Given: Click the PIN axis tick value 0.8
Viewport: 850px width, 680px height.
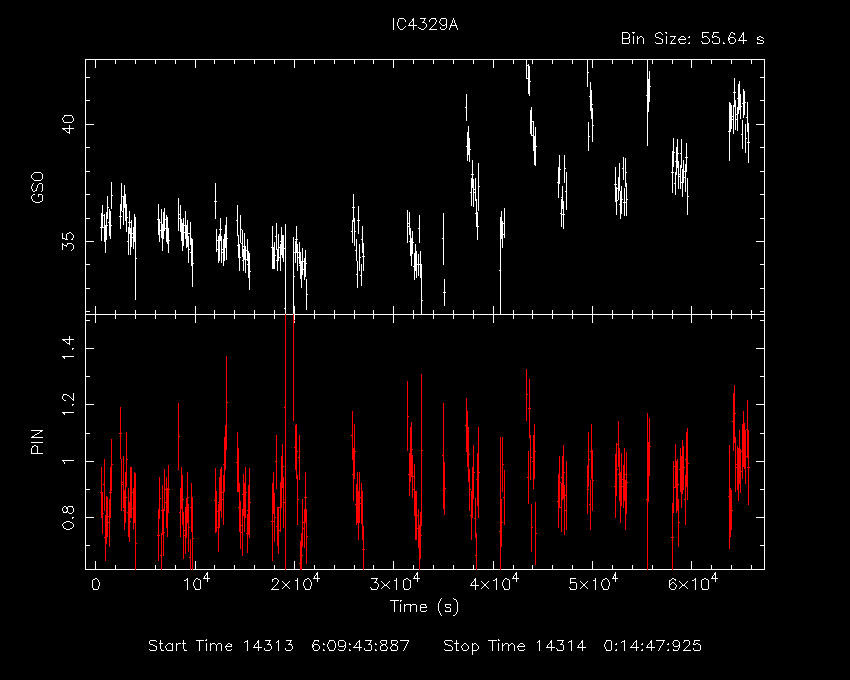Looking at the screenshot, I should [68, 518].
